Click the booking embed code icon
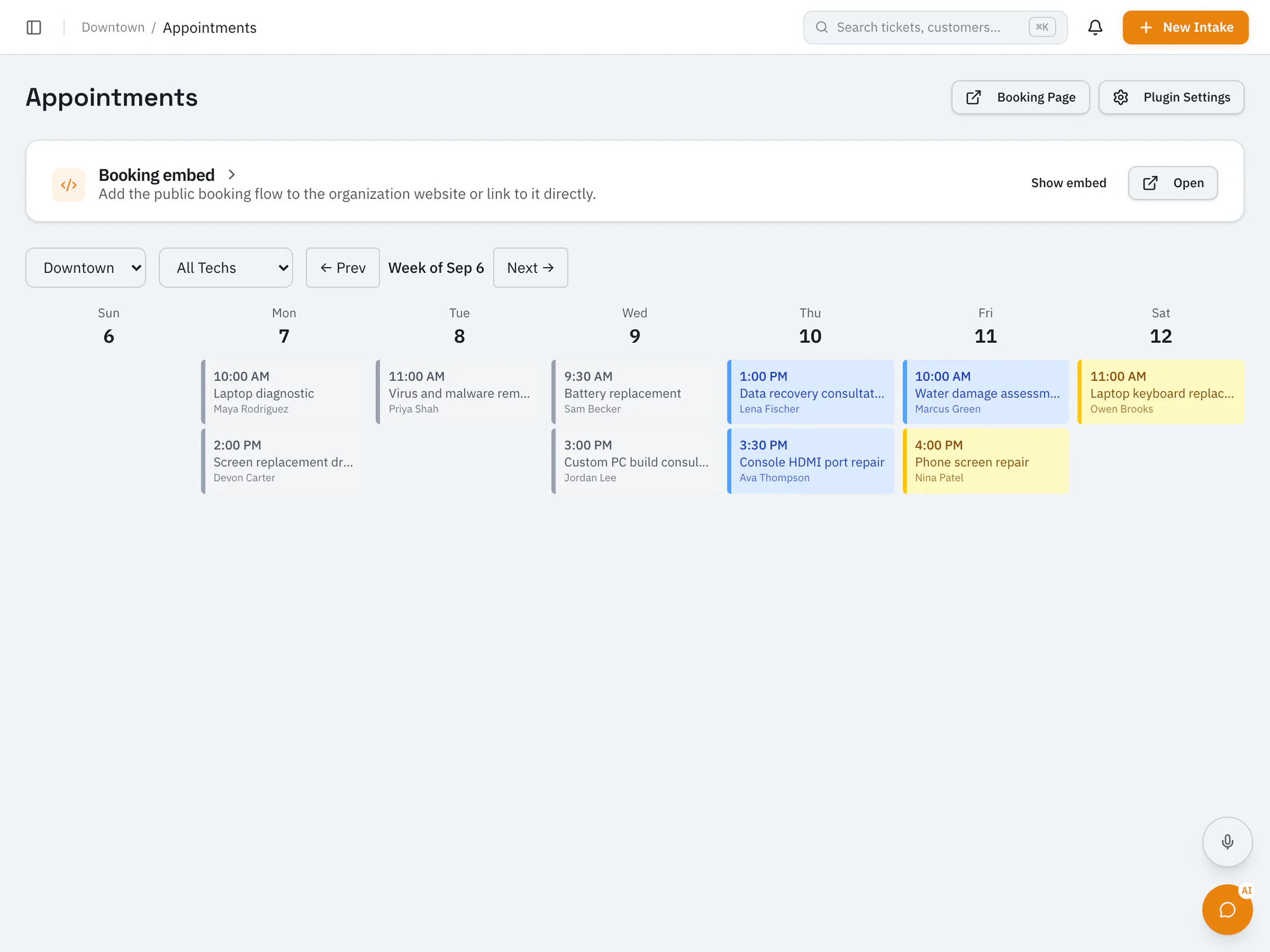This screenshot has height=952, width=1270. click(69, 185)
